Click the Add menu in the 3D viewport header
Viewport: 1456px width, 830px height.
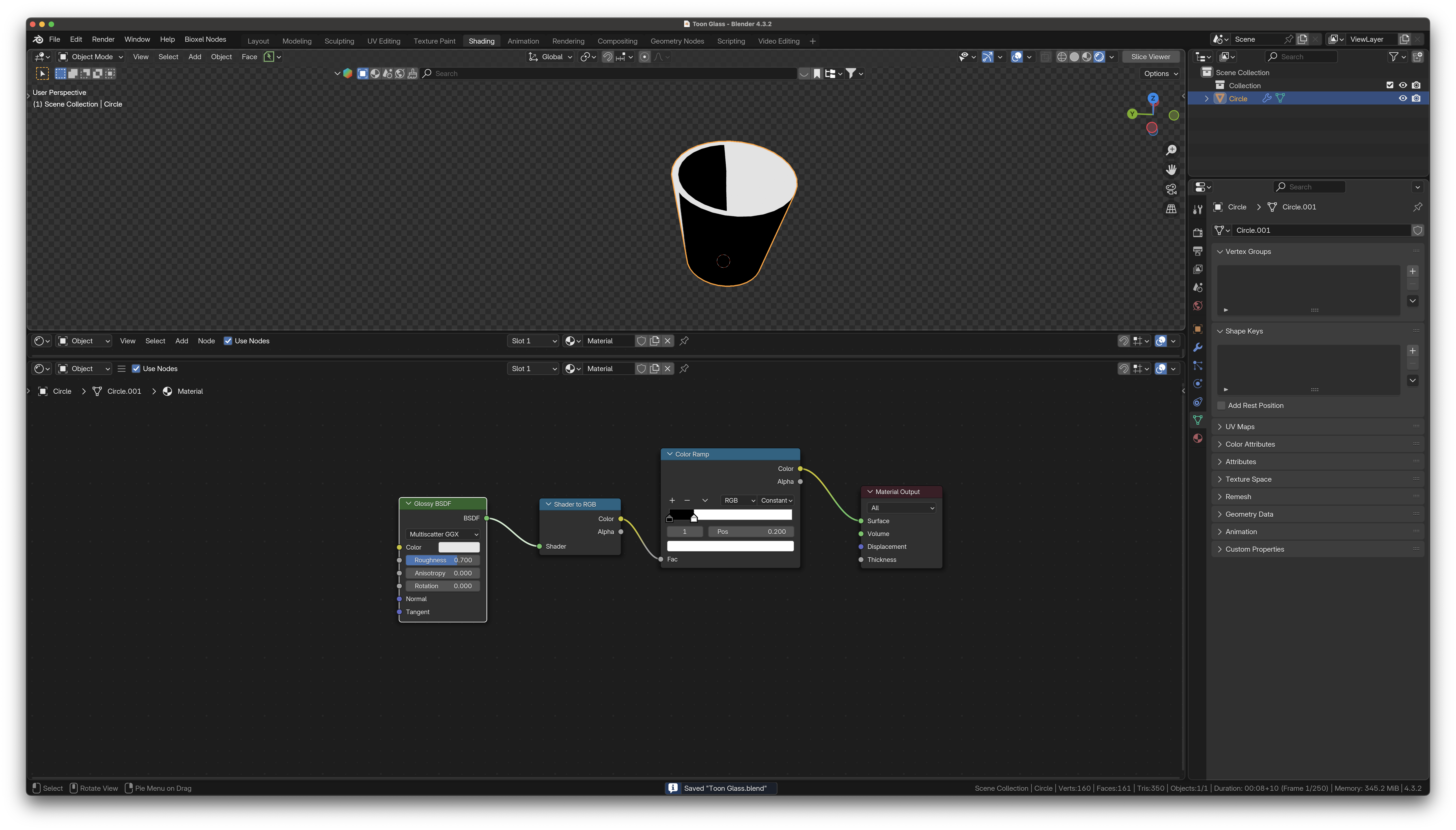point(195,57)
